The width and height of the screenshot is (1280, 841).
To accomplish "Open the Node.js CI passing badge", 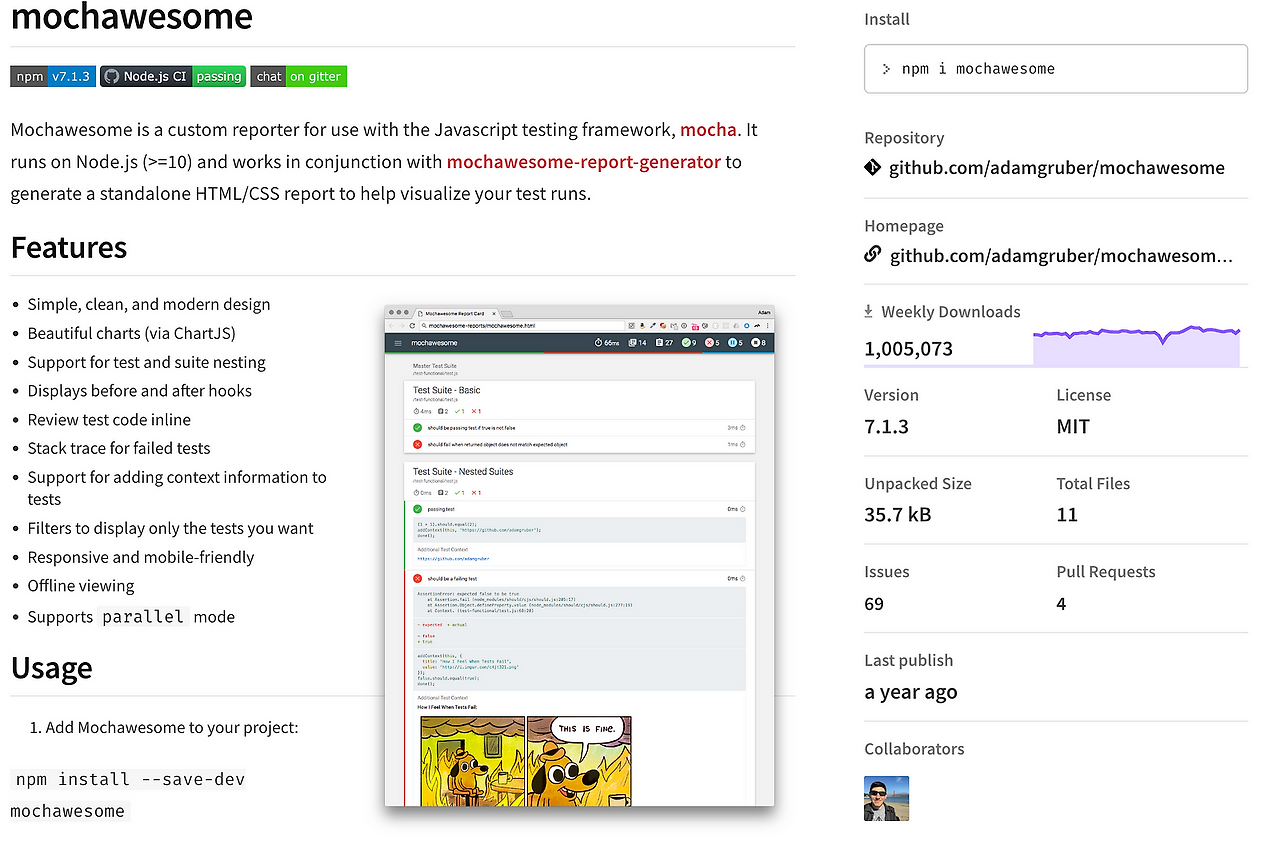I will pos(173,76).
